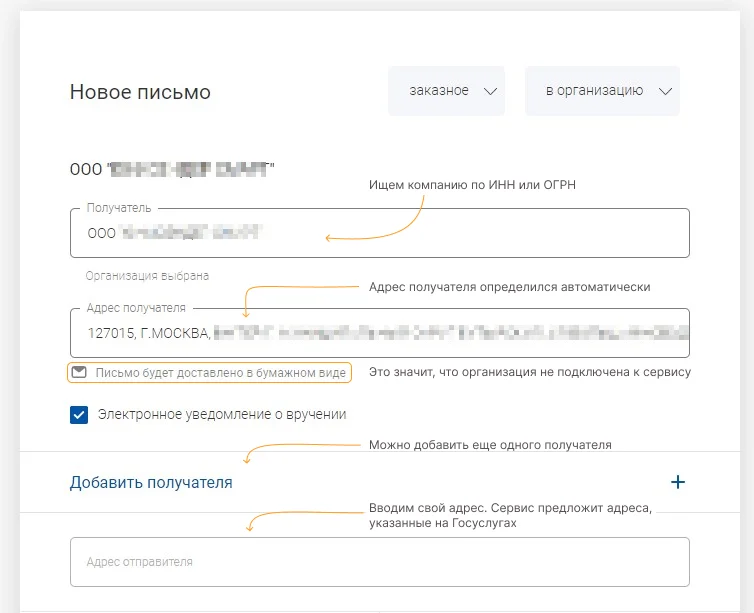The image size is (754, 613).
Task: Click the "организация не подключена к сервису" note
Action: coord(530,372)
